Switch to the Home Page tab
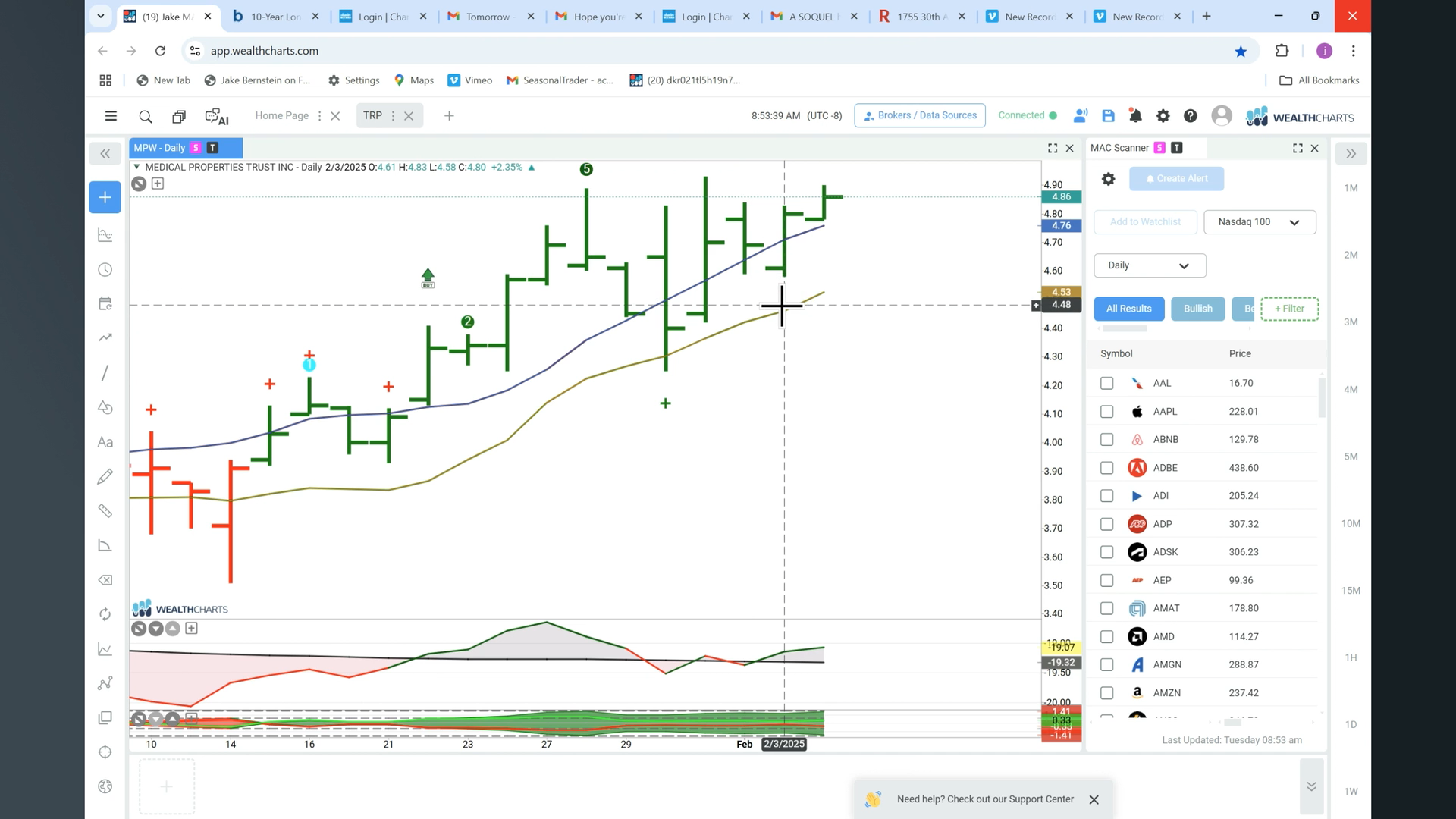 (x=282, y=116)
